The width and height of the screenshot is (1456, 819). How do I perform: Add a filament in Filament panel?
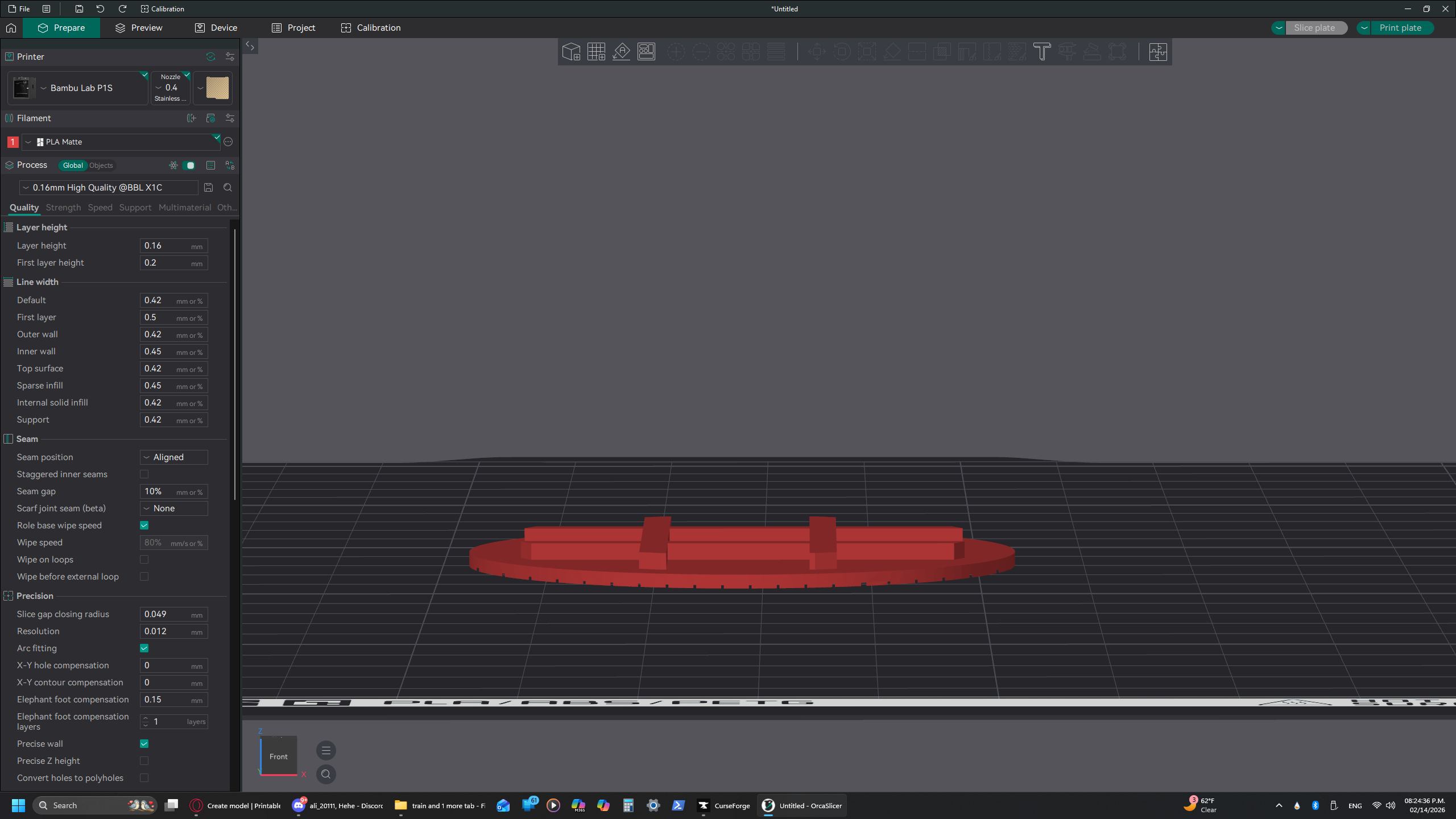[x=191, y=118]
